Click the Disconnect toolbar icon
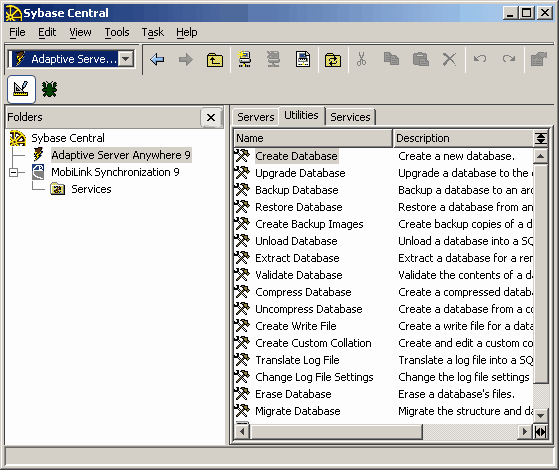This screenshot has width=559, height=470. tap(273, 59)
